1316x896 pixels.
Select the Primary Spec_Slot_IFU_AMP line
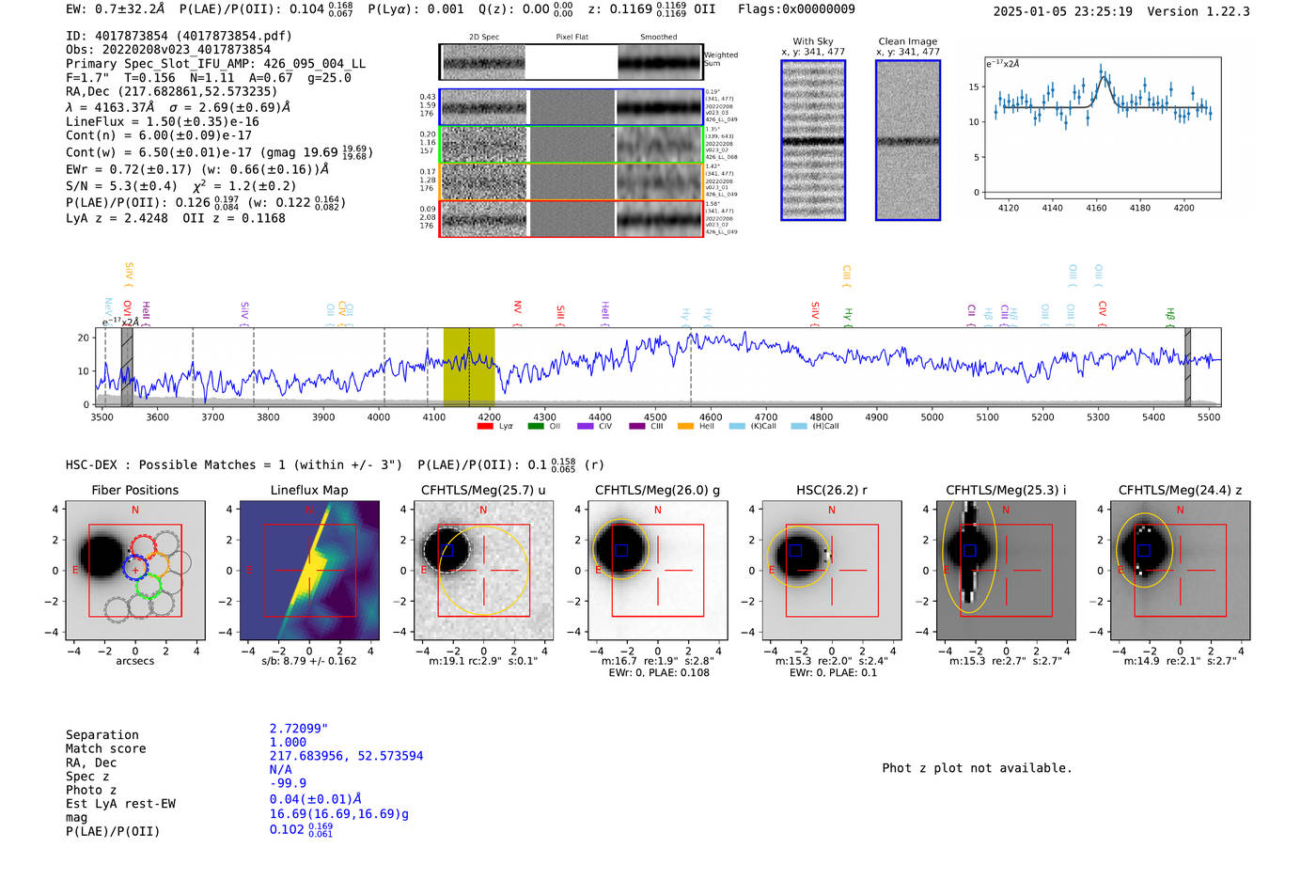pos(215,64)
